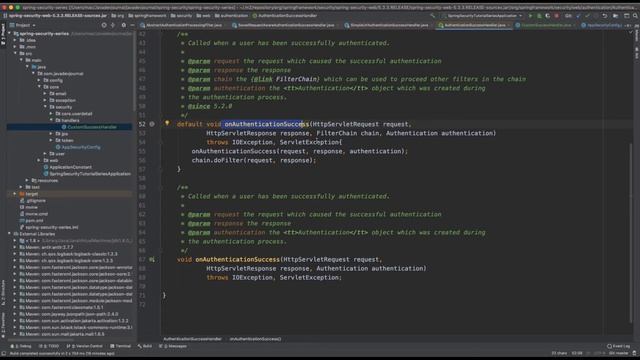Click highlighted onAuthenticationSuccess method name
This screenshot has height=360, width=640.
pos(267,124)
